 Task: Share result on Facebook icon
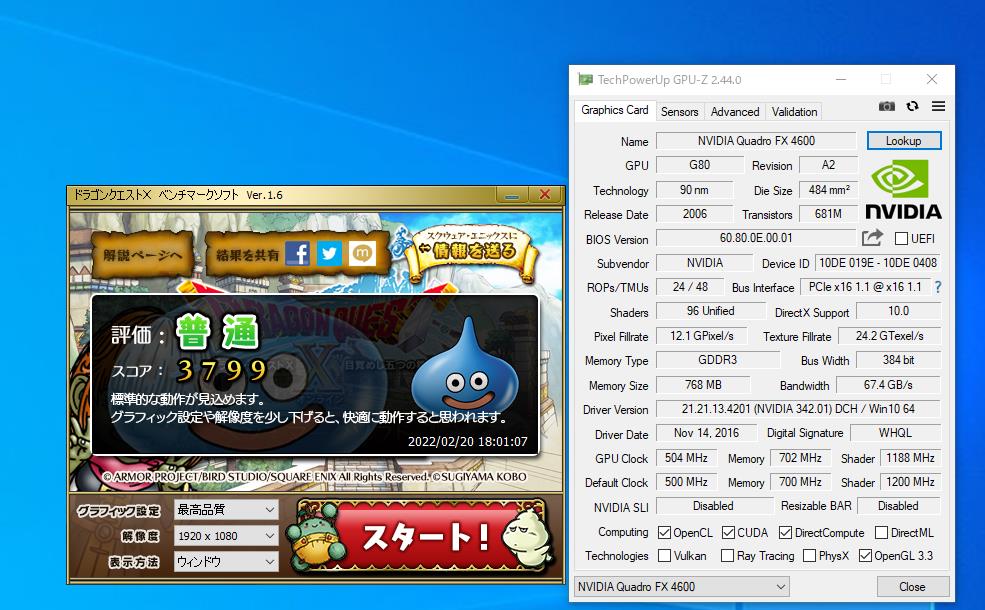[x=297, y=254]
